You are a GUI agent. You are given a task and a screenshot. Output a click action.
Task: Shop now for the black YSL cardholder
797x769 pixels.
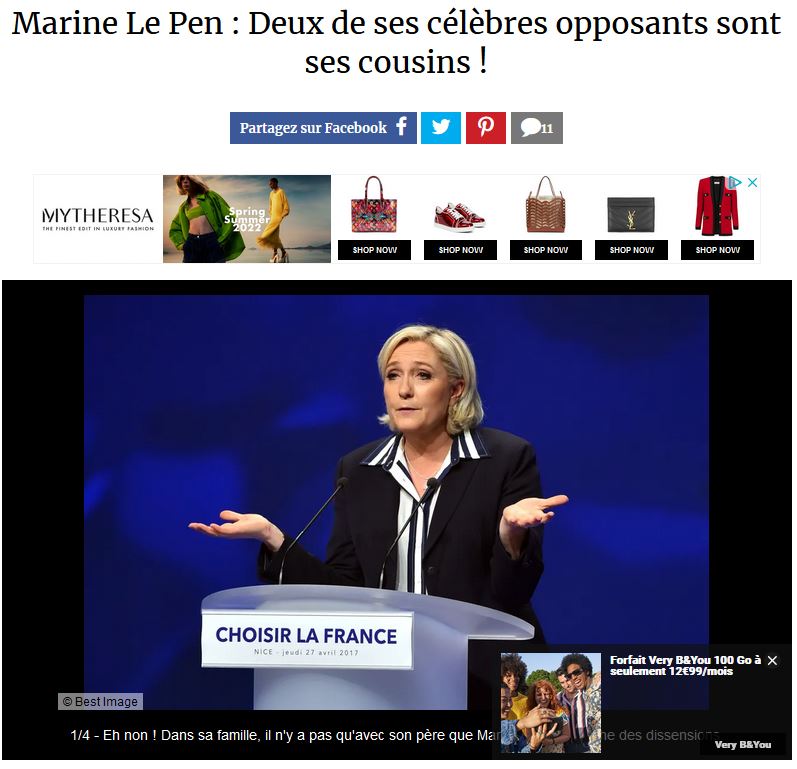631,250
